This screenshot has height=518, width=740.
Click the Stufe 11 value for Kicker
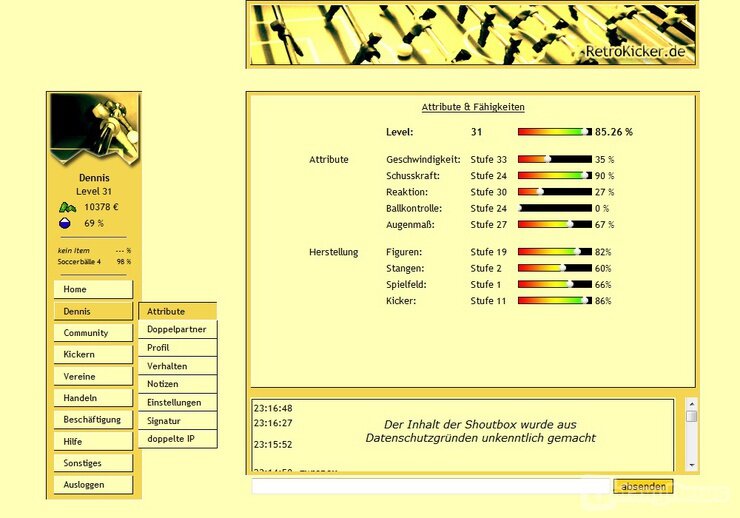[488, 301]
